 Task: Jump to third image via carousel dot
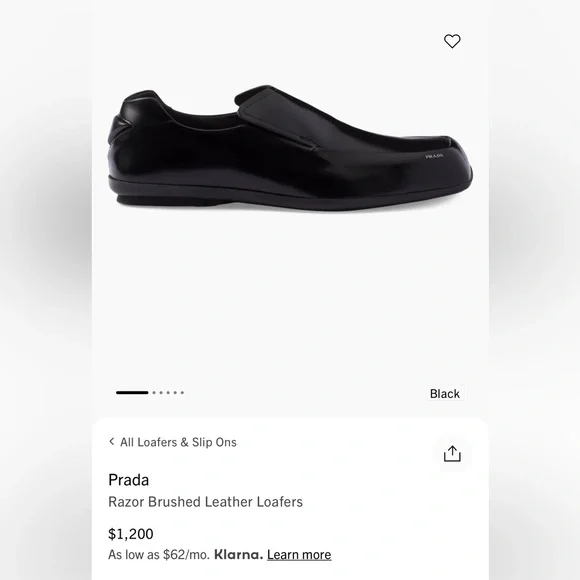pos(161,392)
